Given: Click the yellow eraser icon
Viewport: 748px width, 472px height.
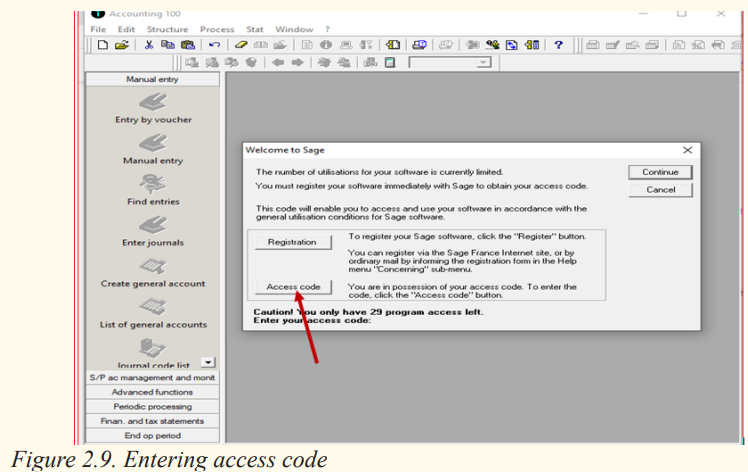Looking at the screenshot, I should (241, 45).
